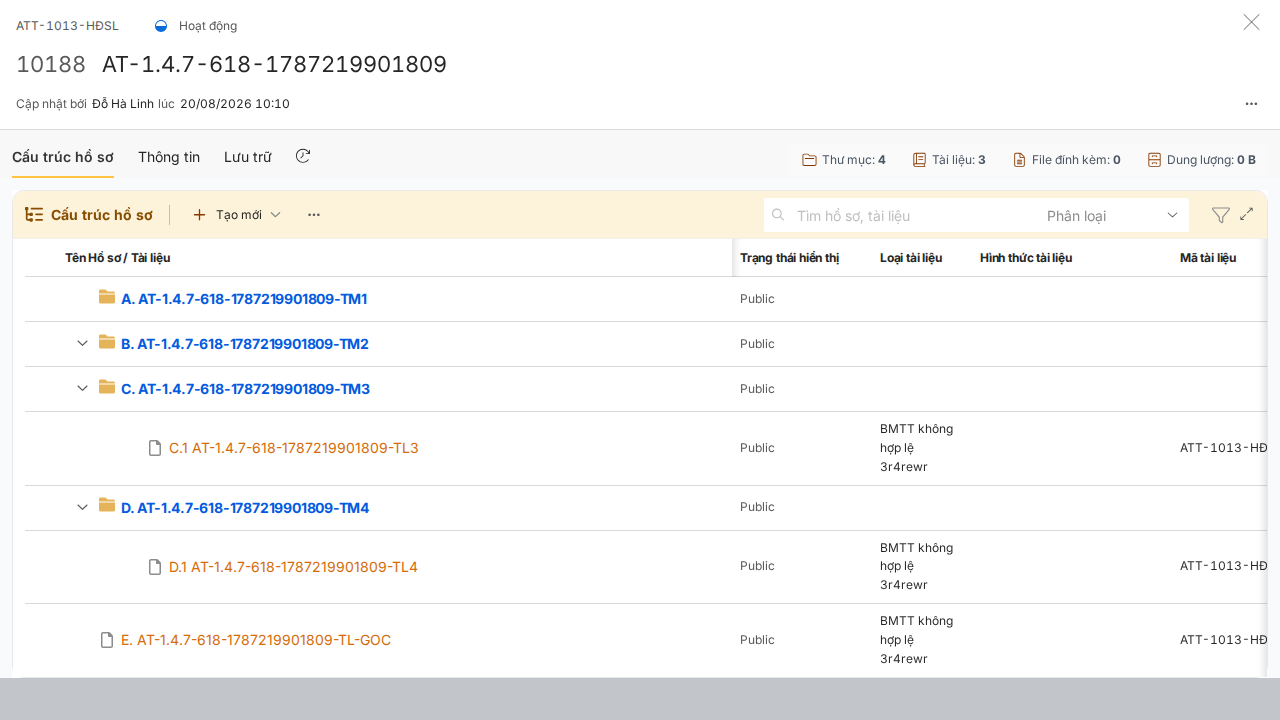Click the file icon of C.1 TL3

coord(155,448)
